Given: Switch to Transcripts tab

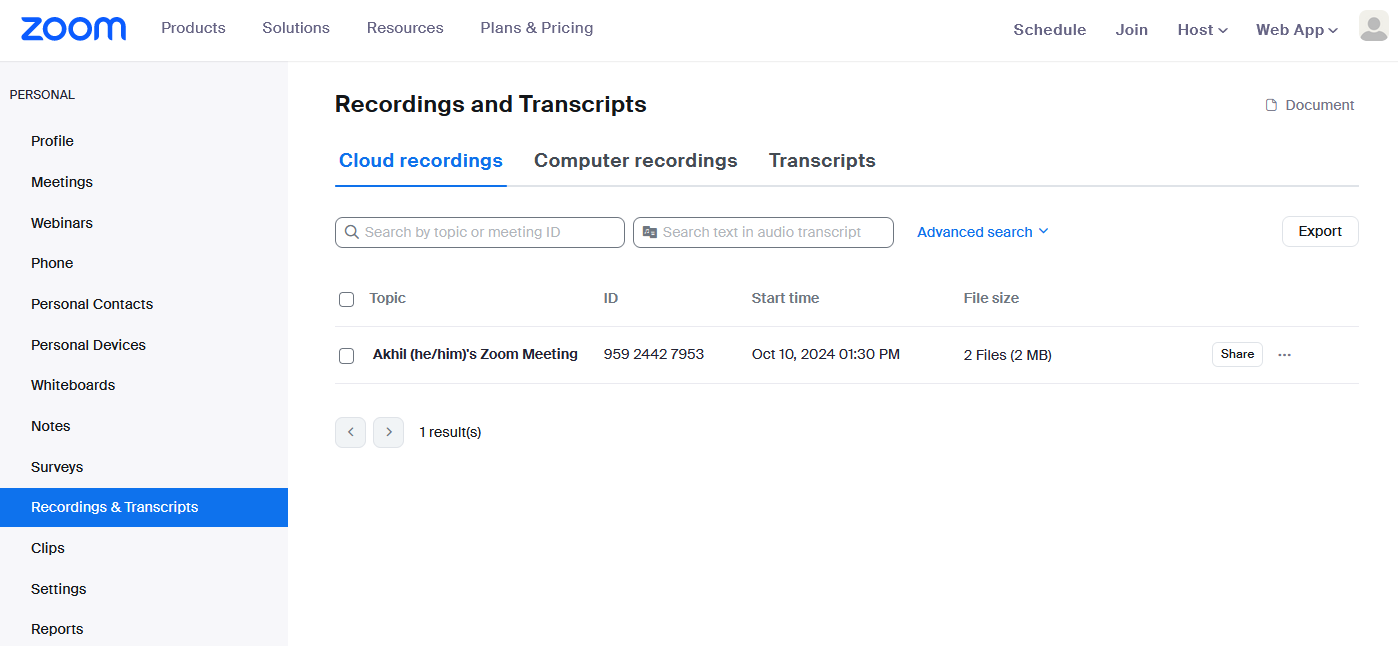Looking at the screenshot, I should pyautogui.click(x=822, y=161).
